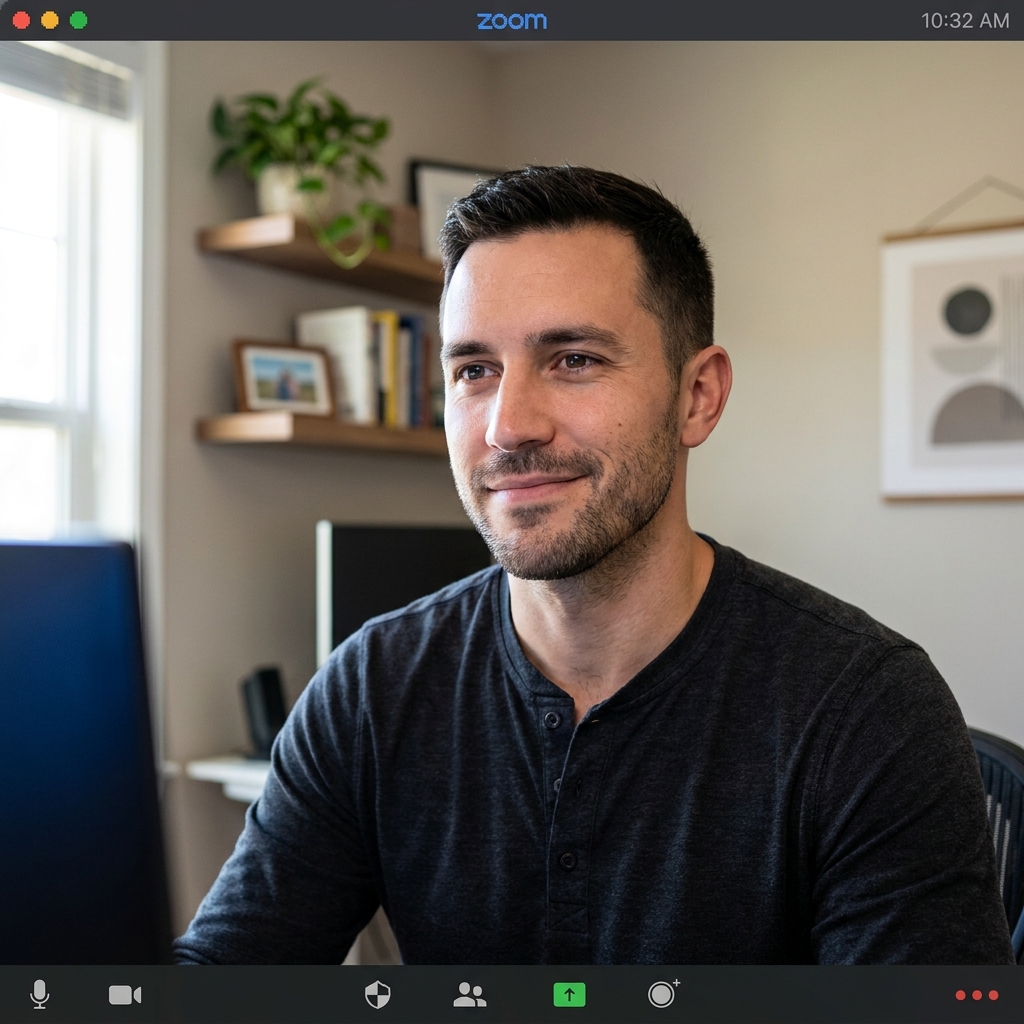Open the red three-dot More menu
The height and width of the screenshot is (1024, 1024).
pos(976,994)
